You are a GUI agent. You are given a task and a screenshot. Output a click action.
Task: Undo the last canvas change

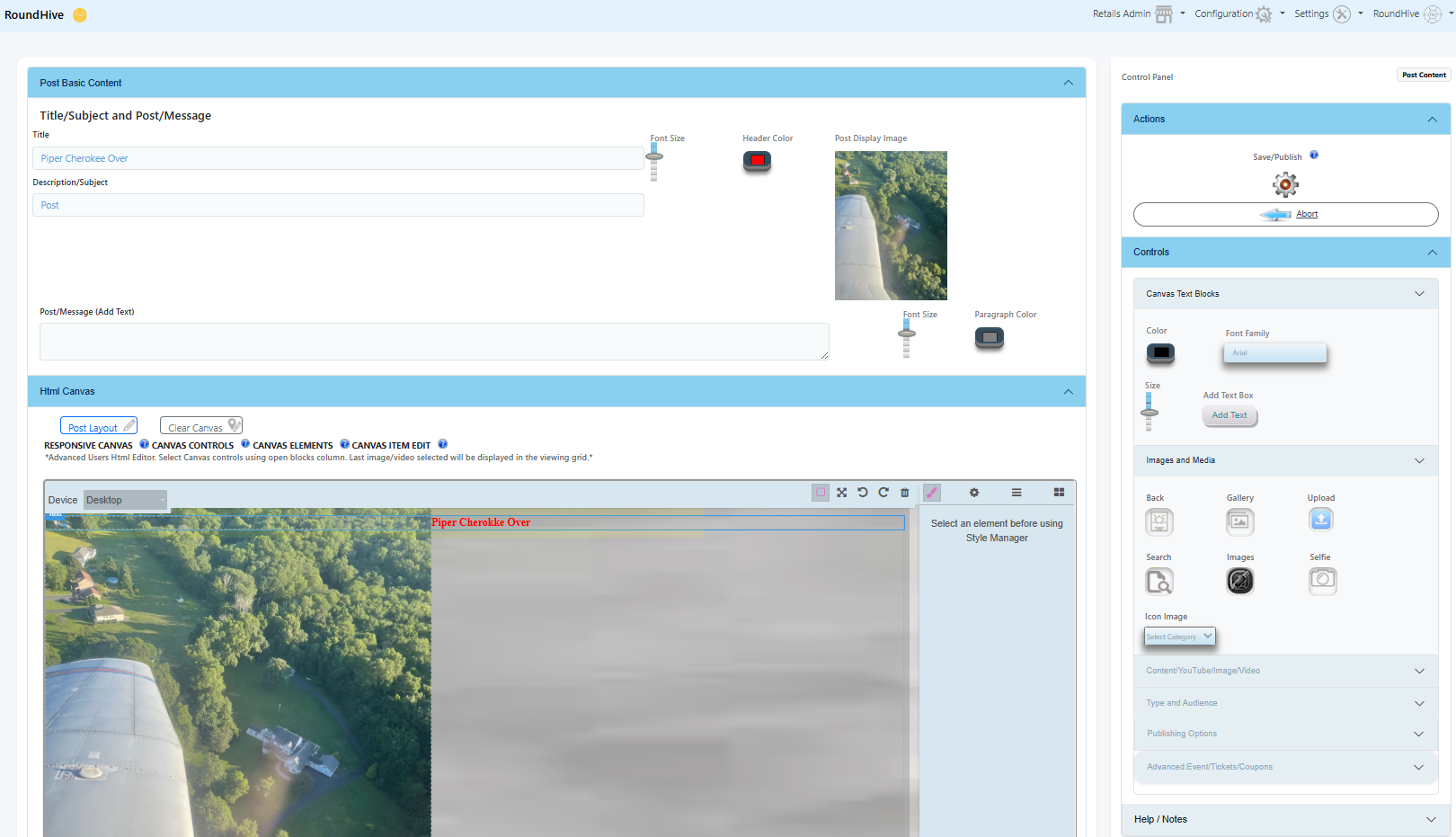(x=863, y=493)
